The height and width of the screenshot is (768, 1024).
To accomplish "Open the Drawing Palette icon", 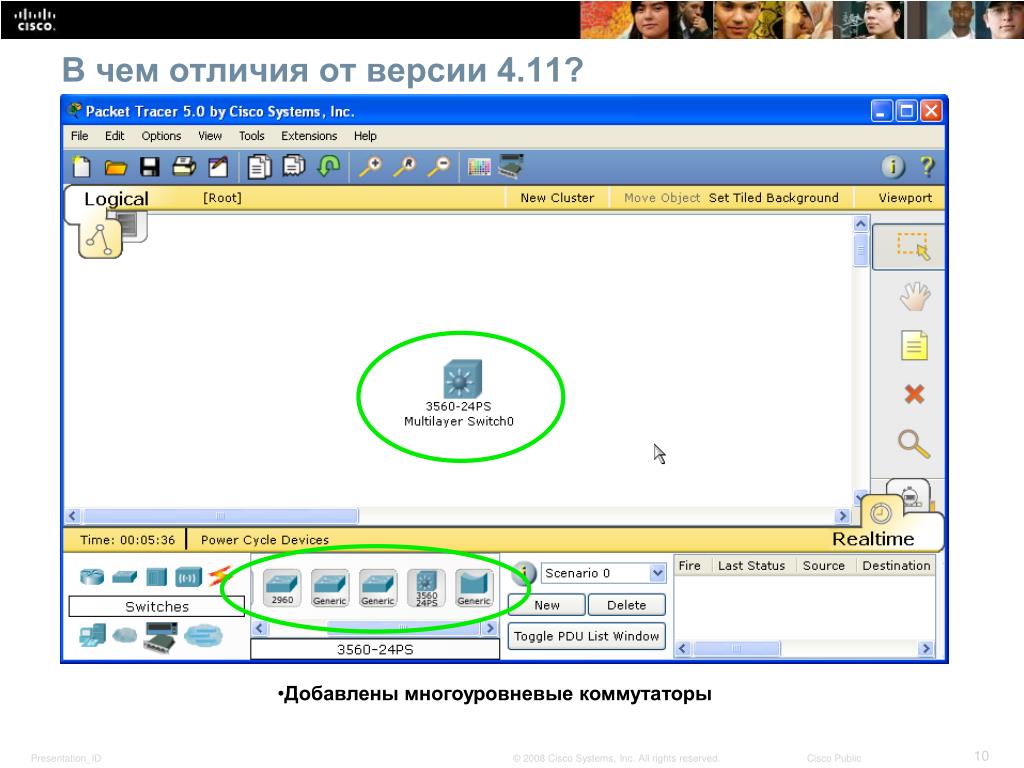I will pos(479,167).
